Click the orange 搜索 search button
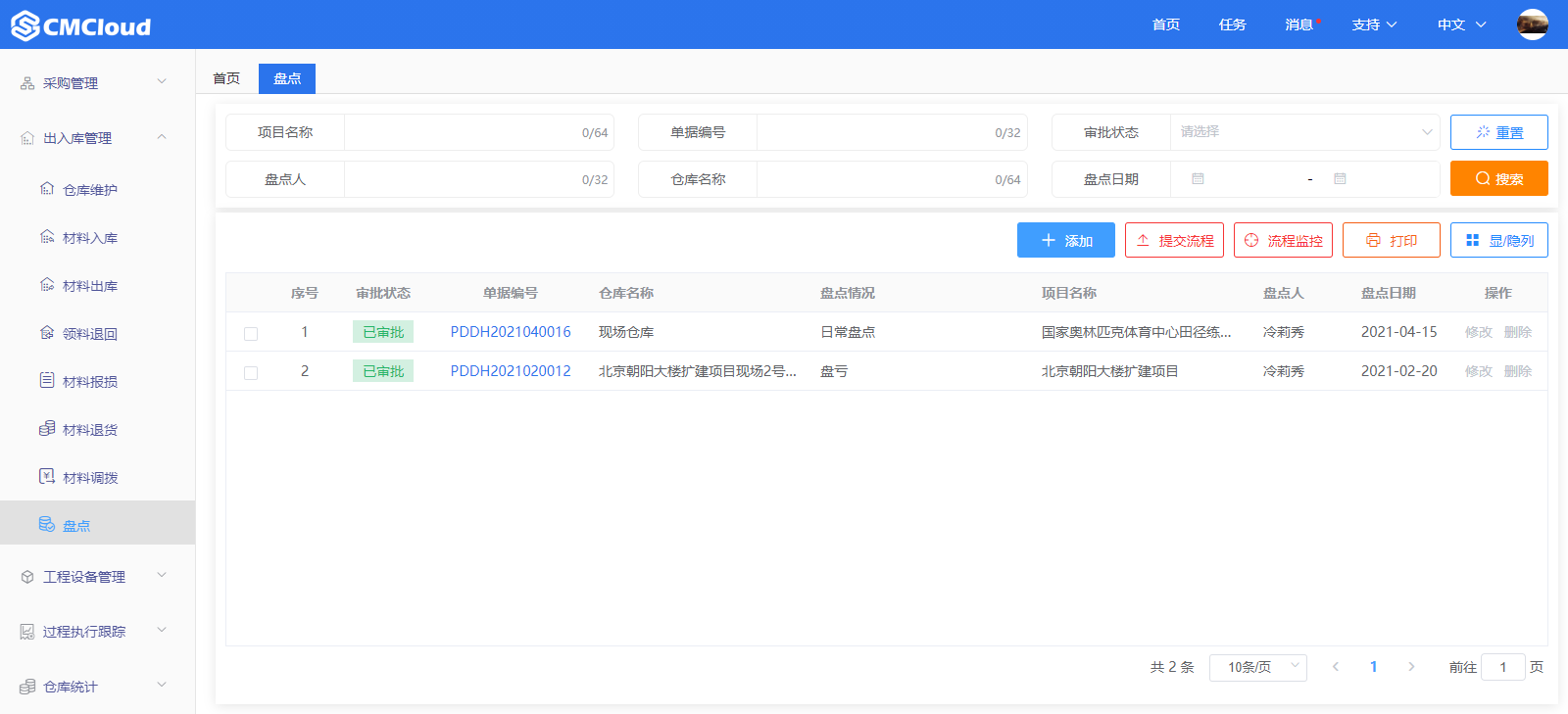The width and height of the screenshot is (1568, 714). click(x=1499, y=178)
